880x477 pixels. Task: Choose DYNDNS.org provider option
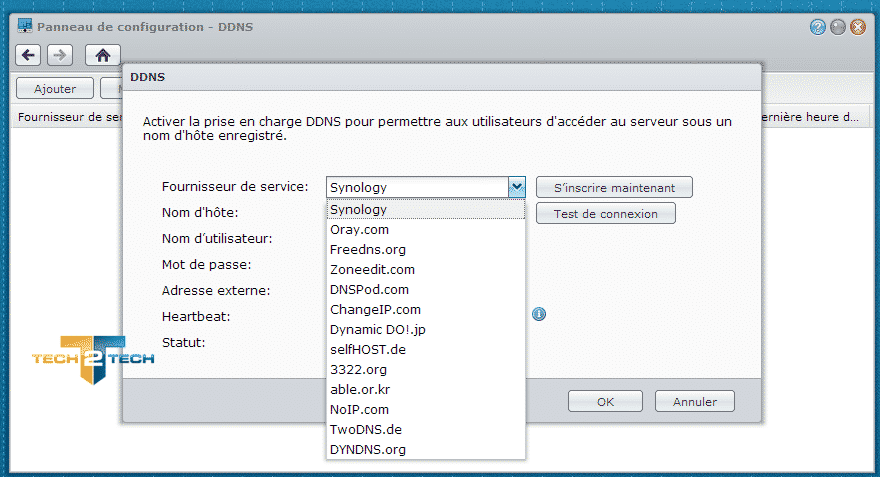click(426, 450)
